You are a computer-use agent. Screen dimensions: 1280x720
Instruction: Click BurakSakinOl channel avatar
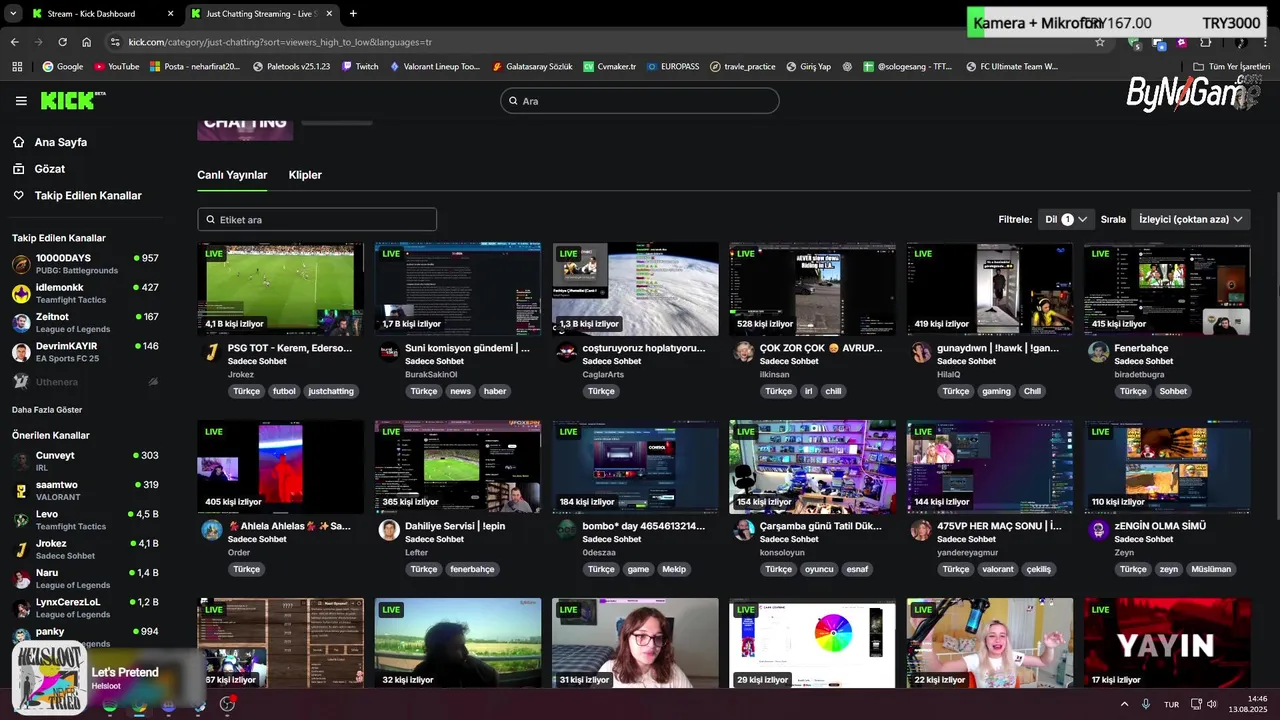tap(389, 352)
